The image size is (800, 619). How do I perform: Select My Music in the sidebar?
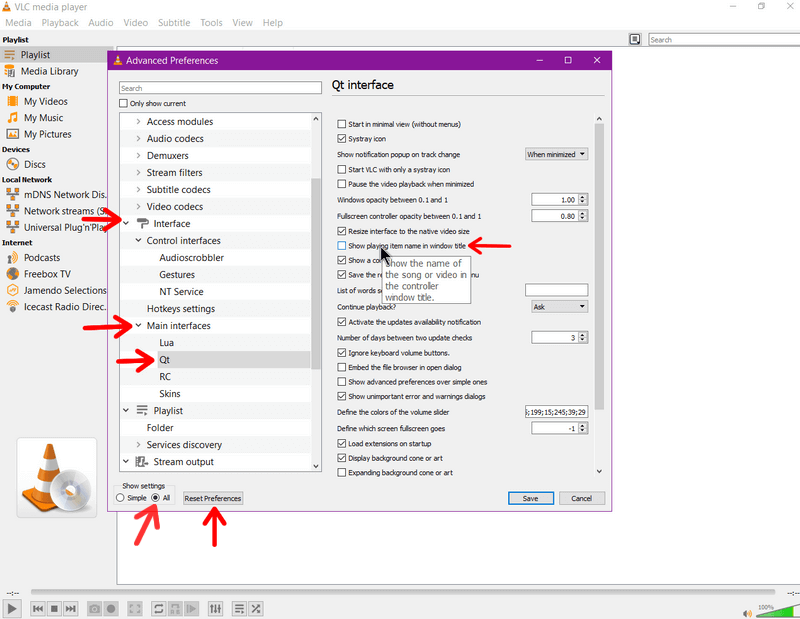click(x=43, y=118)
